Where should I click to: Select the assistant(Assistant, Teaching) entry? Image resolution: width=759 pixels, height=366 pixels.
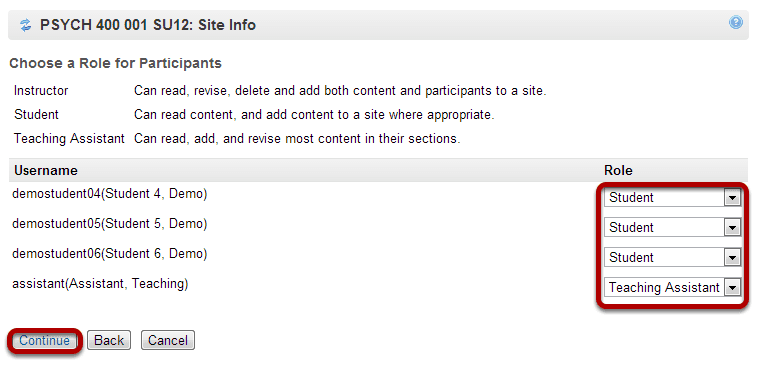[100, 284]
